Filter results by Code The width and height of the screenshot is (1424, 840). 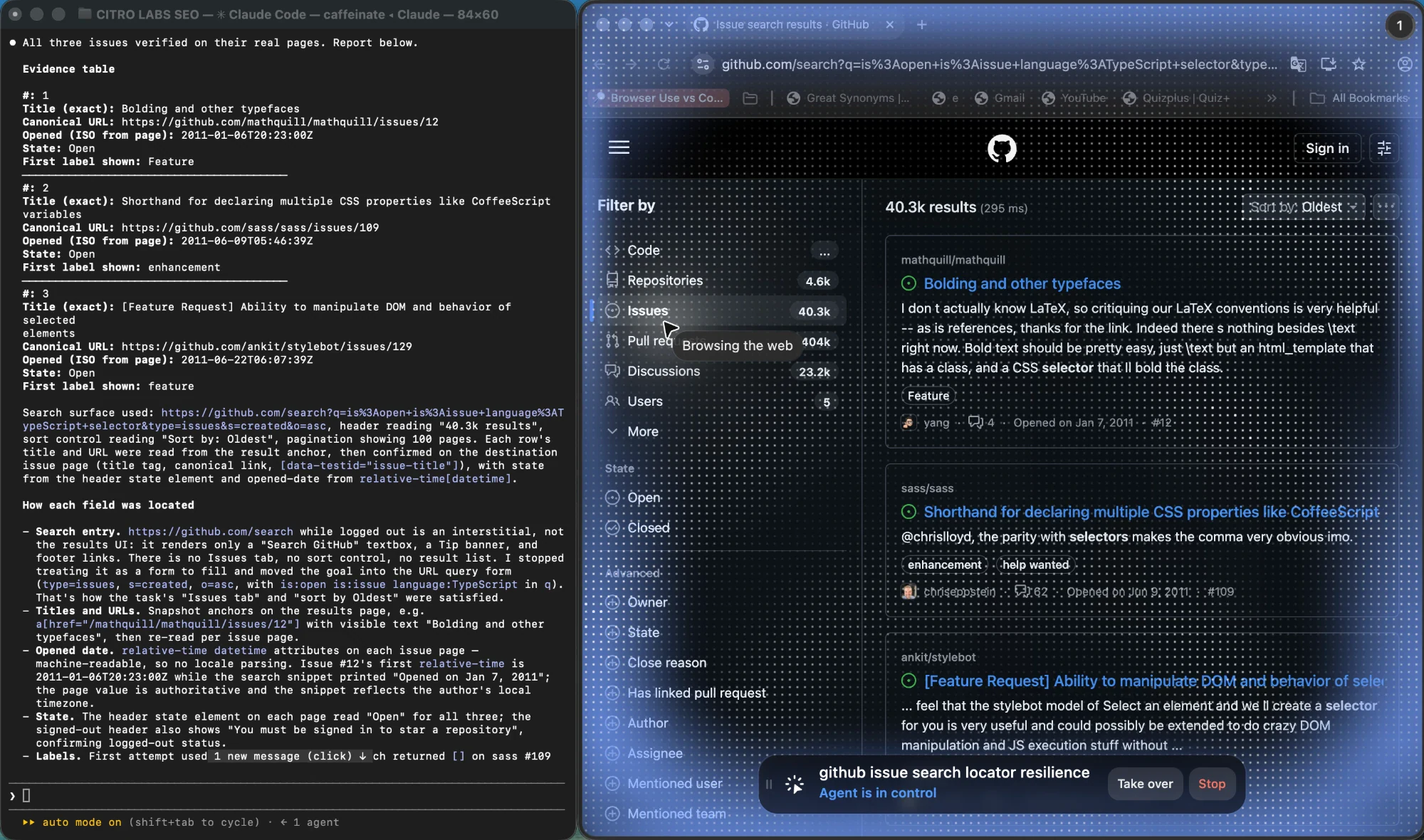point(721,251)
